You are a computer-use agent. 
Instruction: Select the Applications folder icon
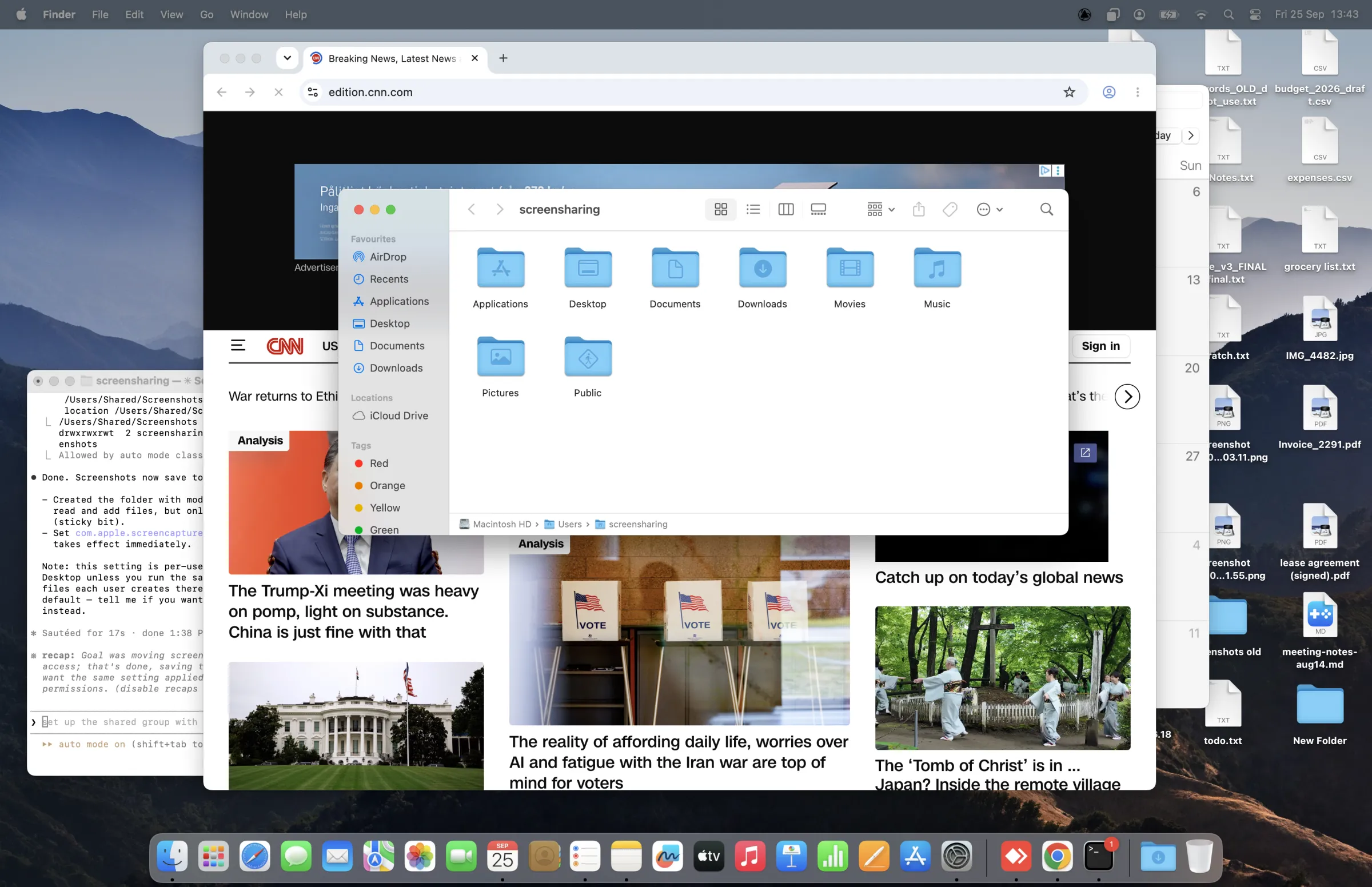tap(501, 267)
